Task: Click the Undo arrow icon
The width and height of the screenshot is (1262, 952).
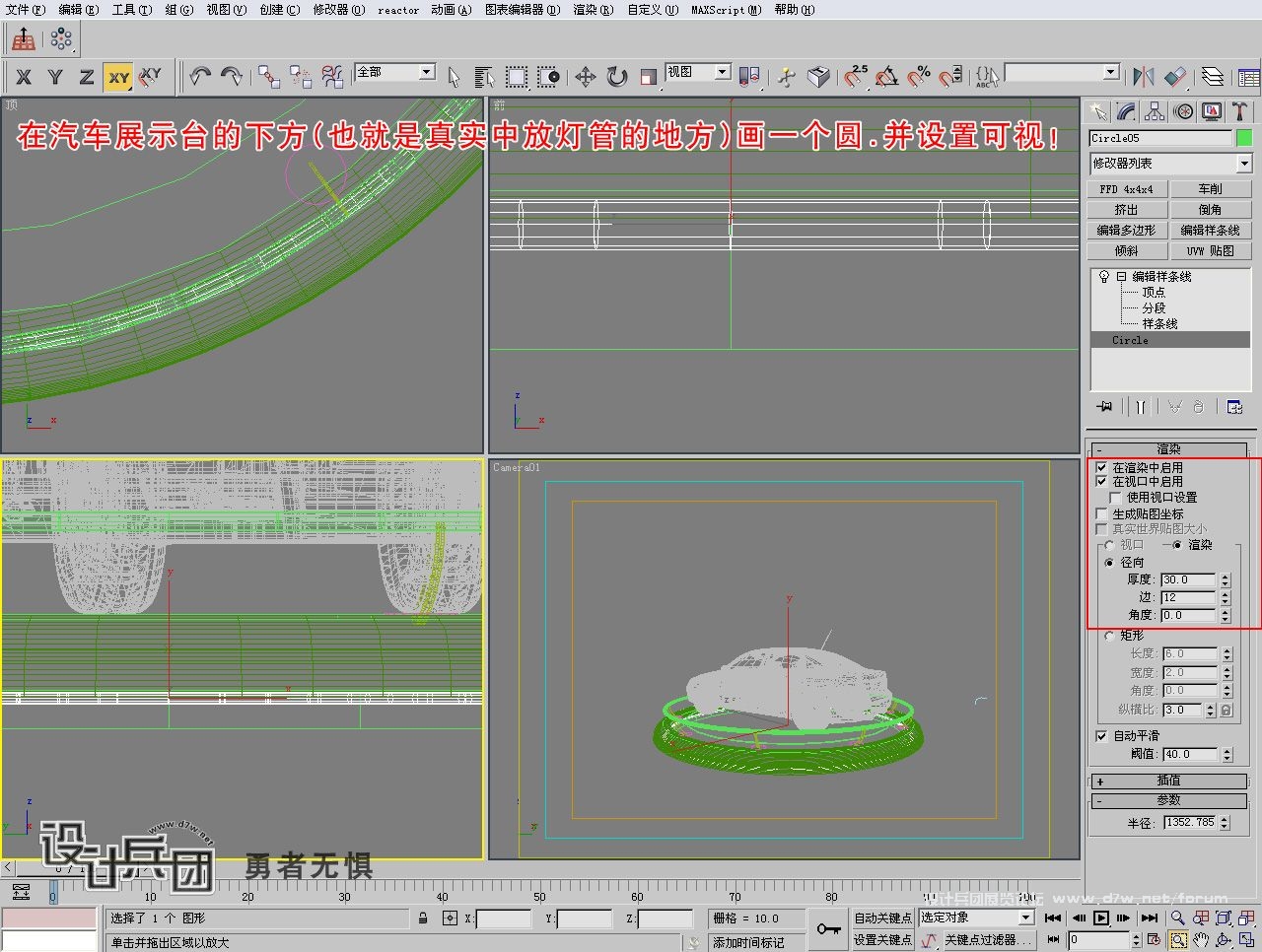Action: coord(200,76)
